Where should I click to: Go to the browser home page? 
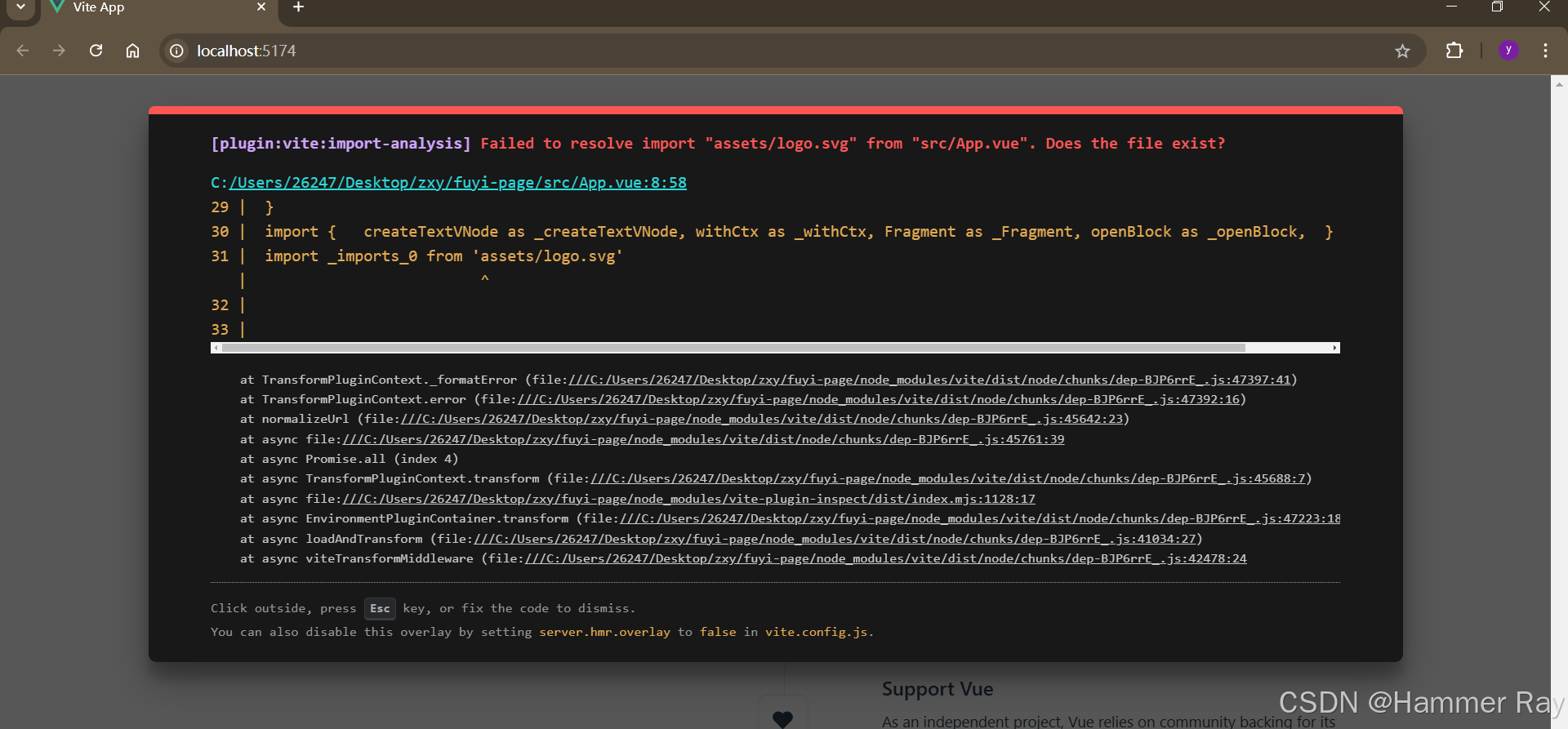coord(132,51)
